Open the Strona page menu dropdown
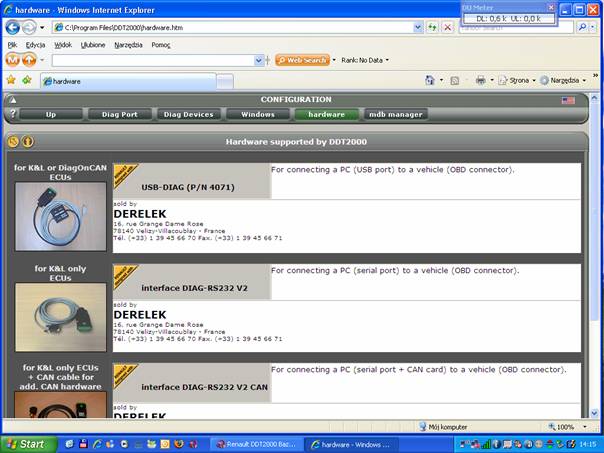Viewport: 604px width, 453px height. point(534,81)
